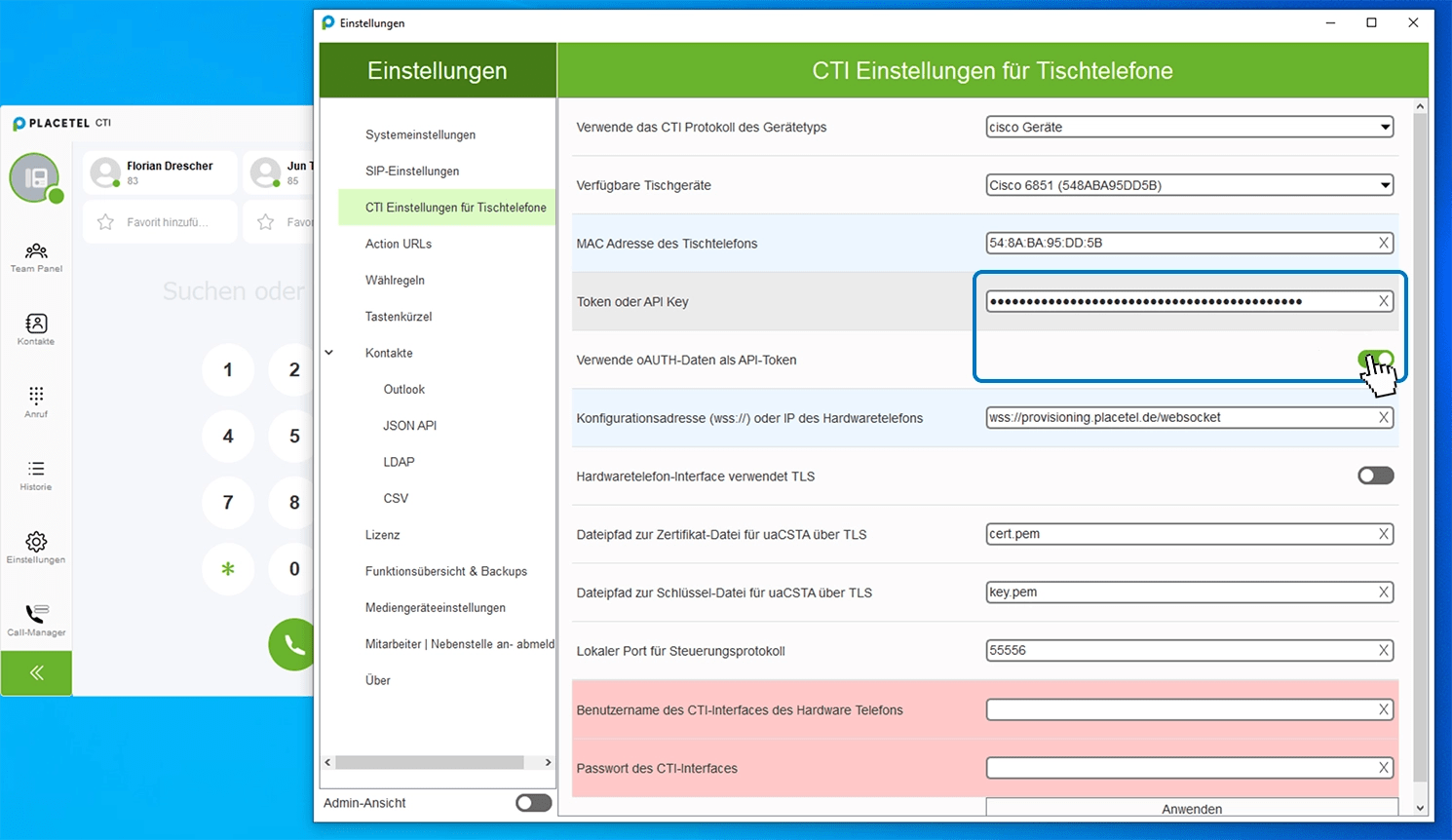The width and height of the screenshot is (1452, 840).
Task: Open Call-Manager in Placetel CTI sidebar
Action: 36,620
